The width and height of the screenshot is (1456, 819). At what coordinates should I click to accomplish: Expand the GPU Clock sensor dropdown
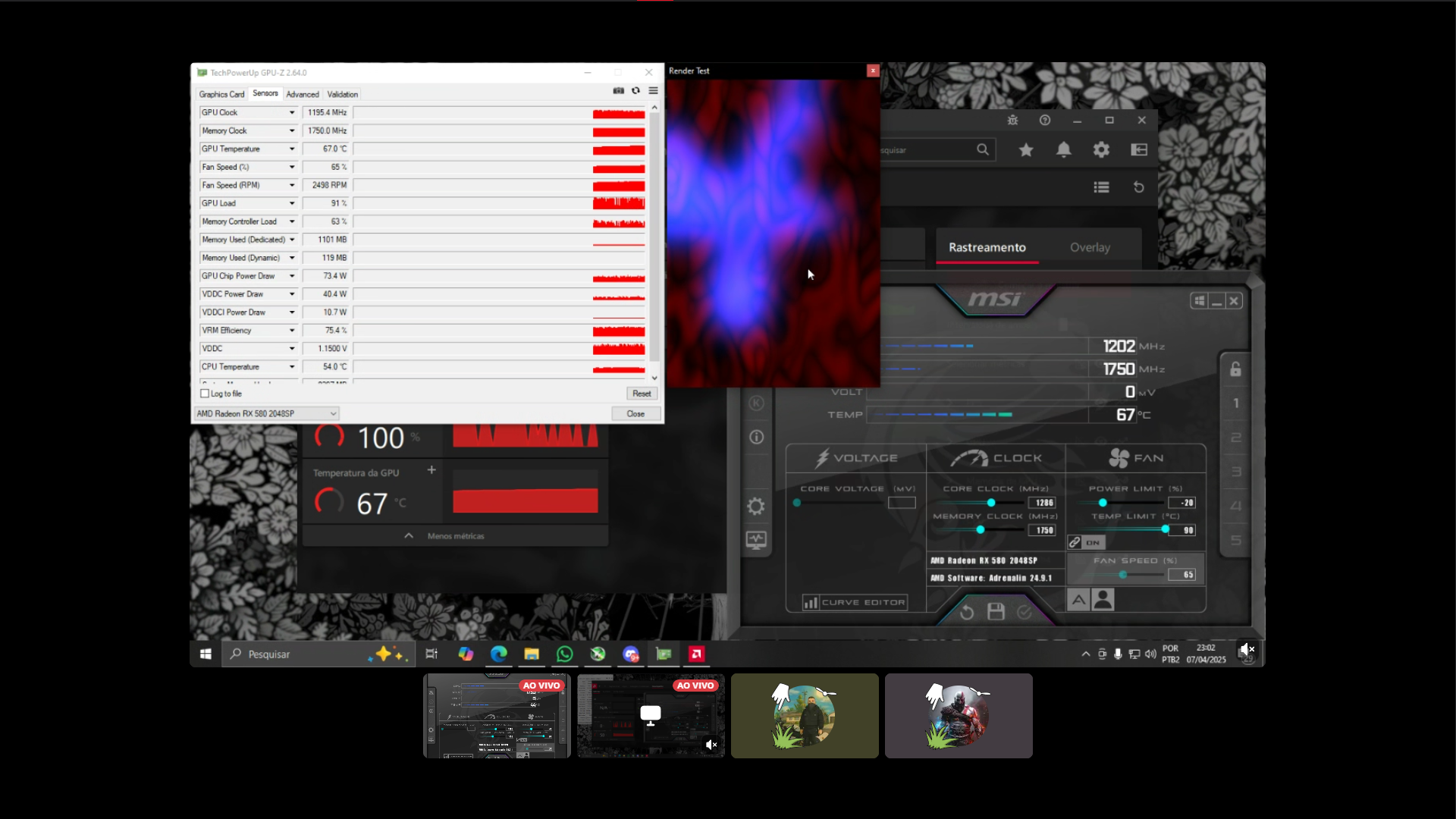[292, 113]
